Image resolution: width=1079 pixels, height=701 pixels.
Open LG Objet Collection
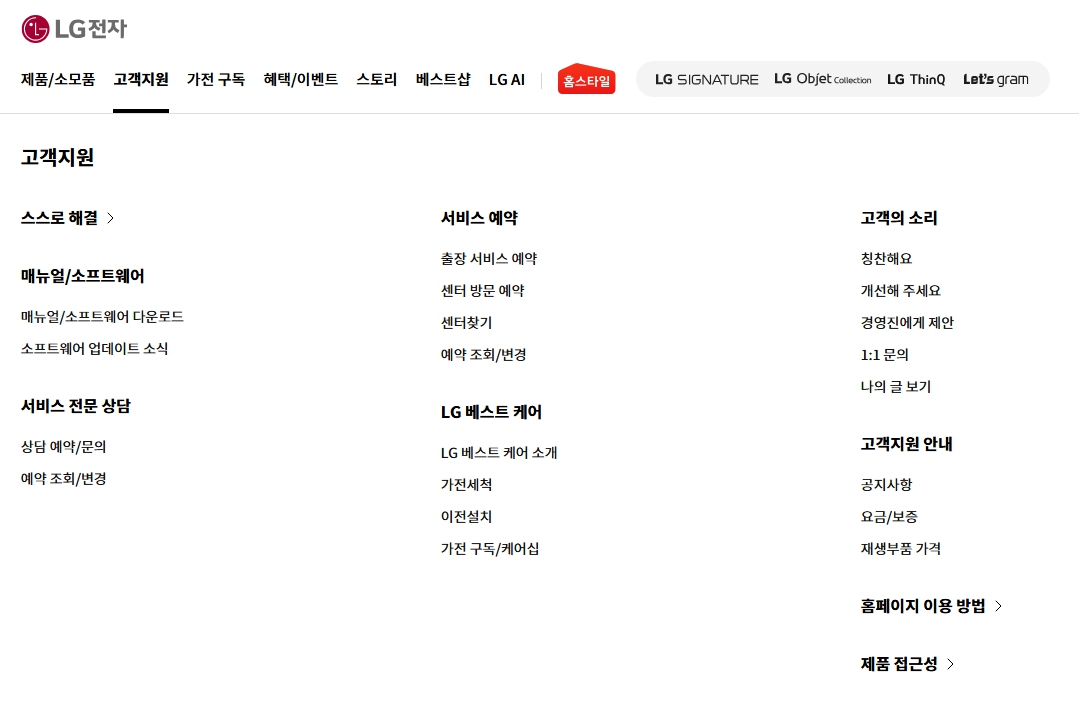pyautogui.click(x=822, y=80)
